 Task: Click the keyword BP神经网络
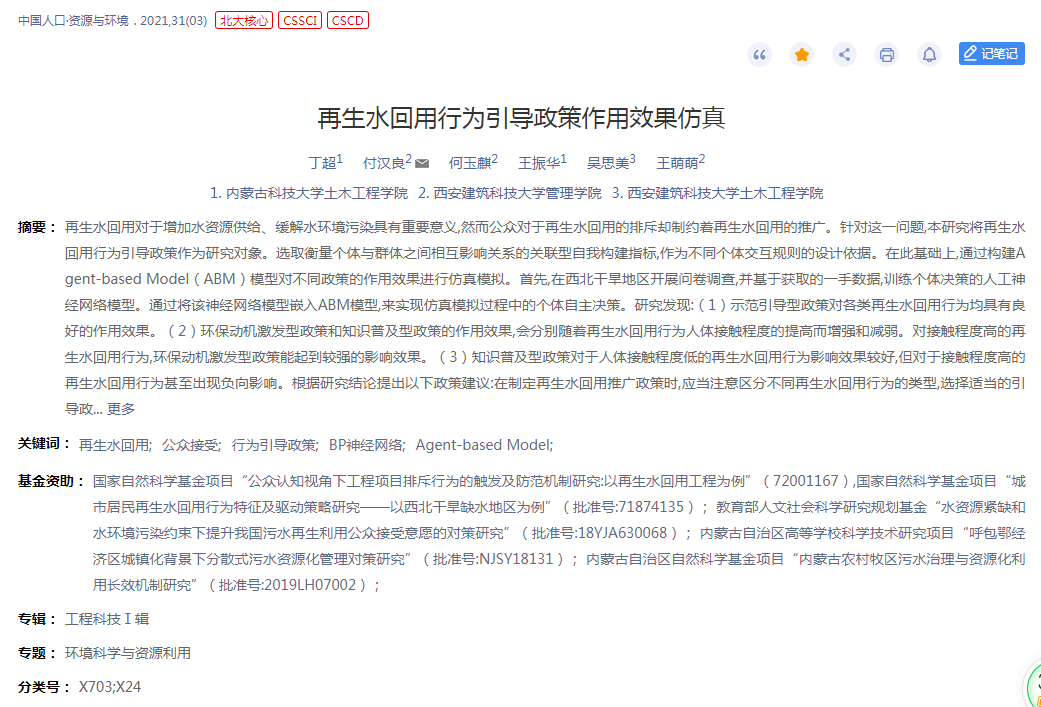click(366, 445)
